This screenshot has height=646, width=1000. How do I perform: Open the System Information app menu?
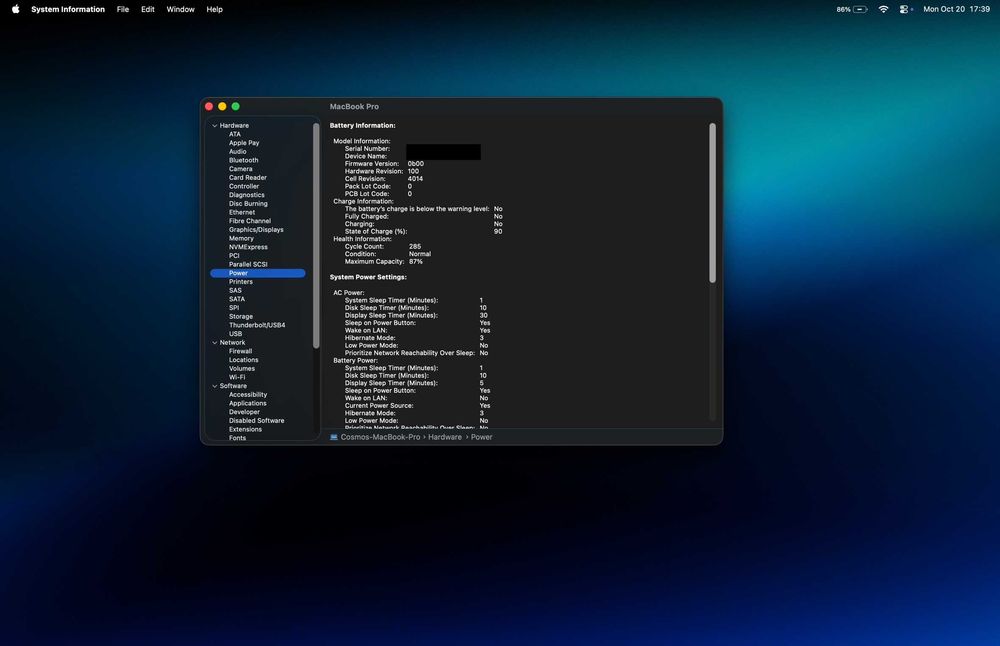[x=68, y=9]
